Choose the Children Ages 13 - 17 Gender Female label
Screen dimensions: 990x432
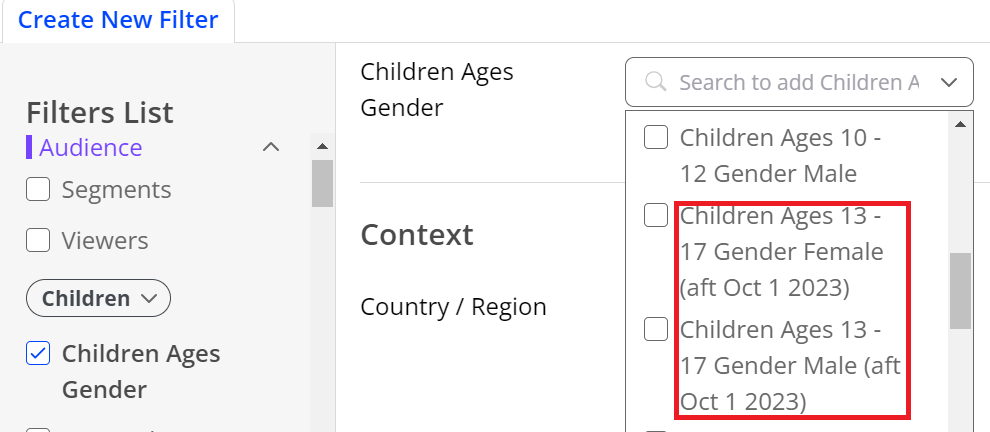[782, 252]
